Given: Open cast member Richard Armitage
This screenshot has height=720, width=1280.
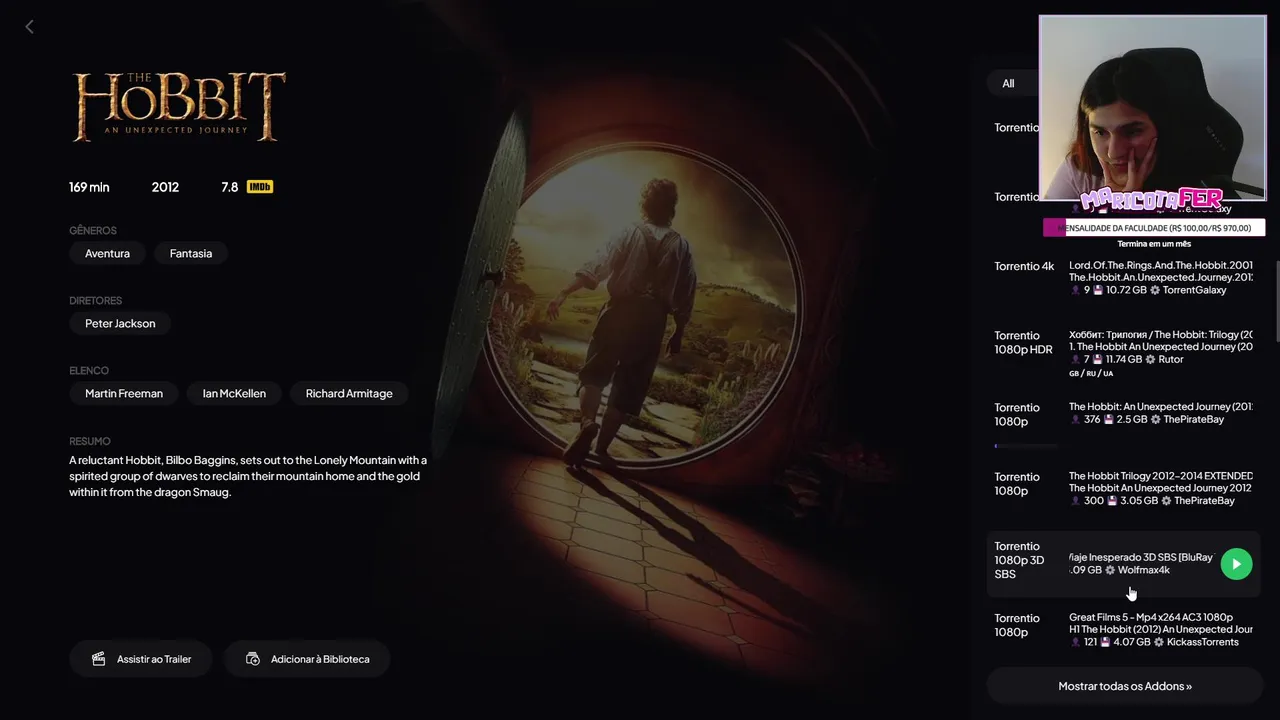Looking at the screenshot, I should 349,394.
